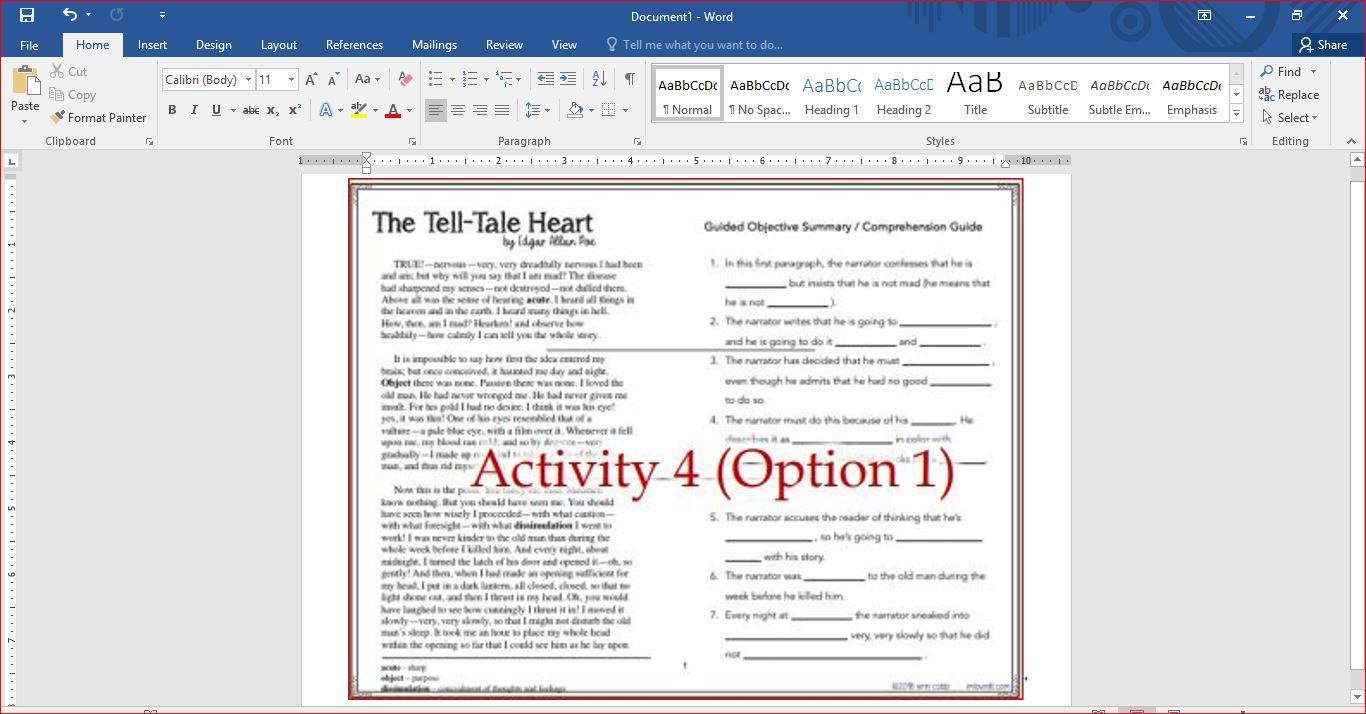Click the Shading paint bucket icon
Image resolution: width=1366 pixels, height=714 pixels.
coord(575,110)
